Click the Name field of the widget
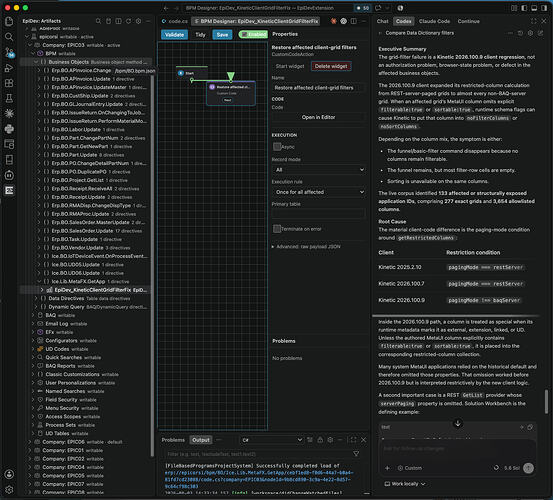This screenshot has width=553, height=500. click(x=318, y=88)
